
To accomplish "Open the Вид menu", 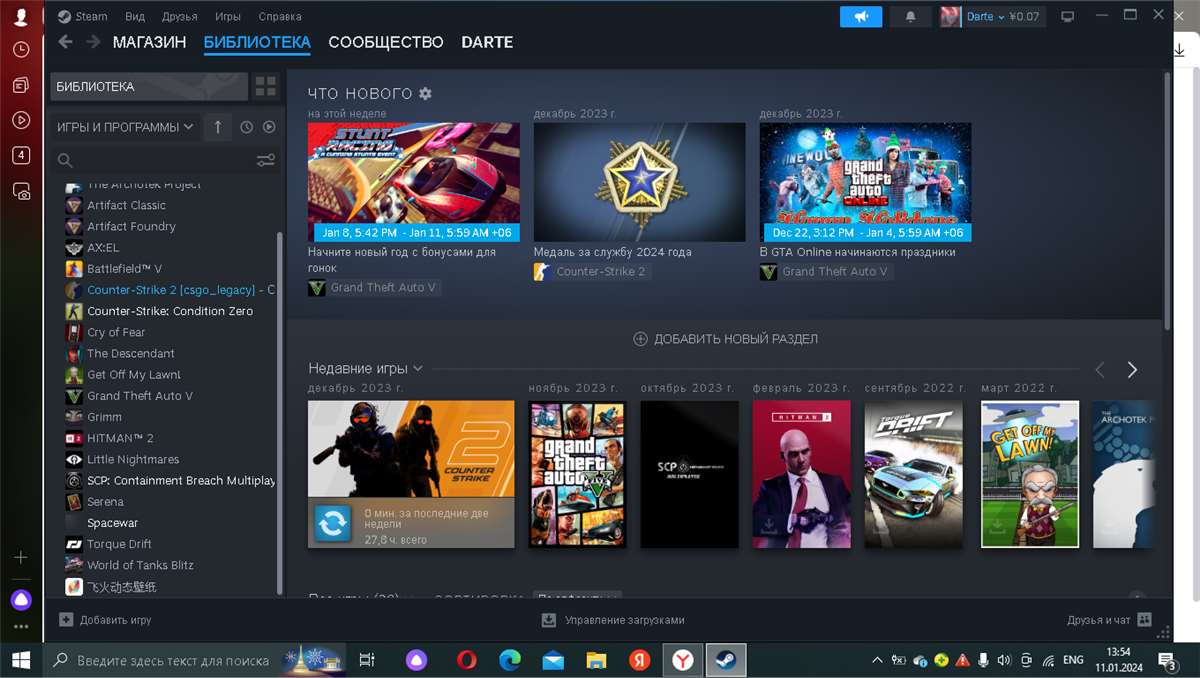I will 135,17.
